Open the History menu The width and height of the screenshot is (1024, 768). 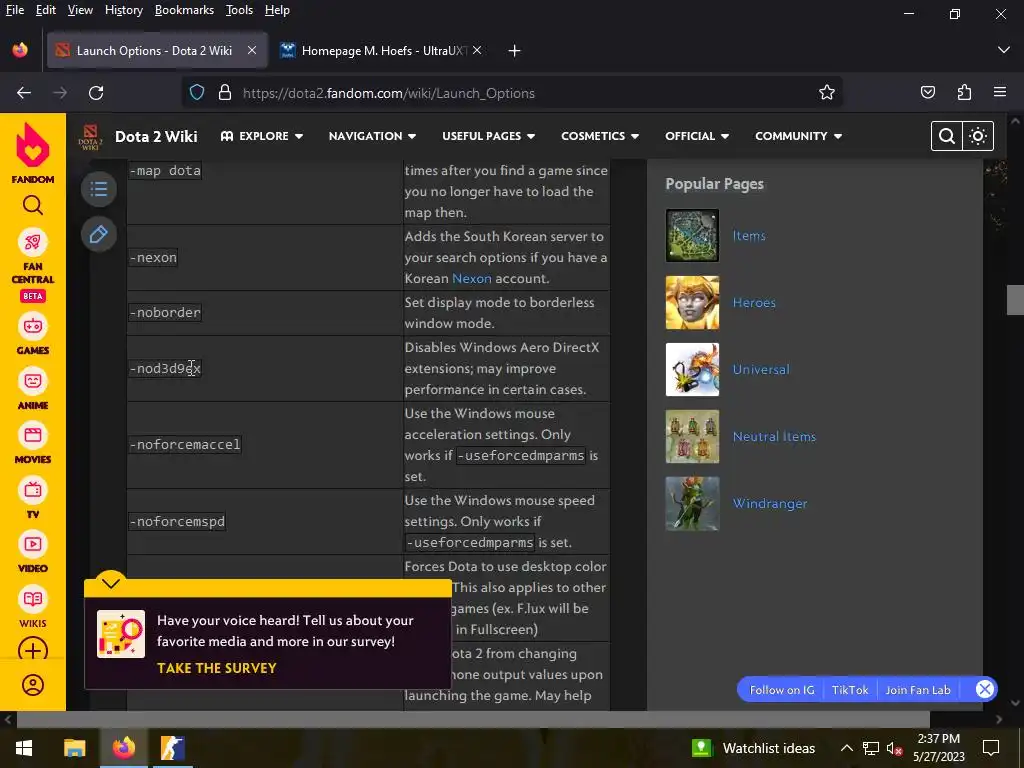pos(123,10)
